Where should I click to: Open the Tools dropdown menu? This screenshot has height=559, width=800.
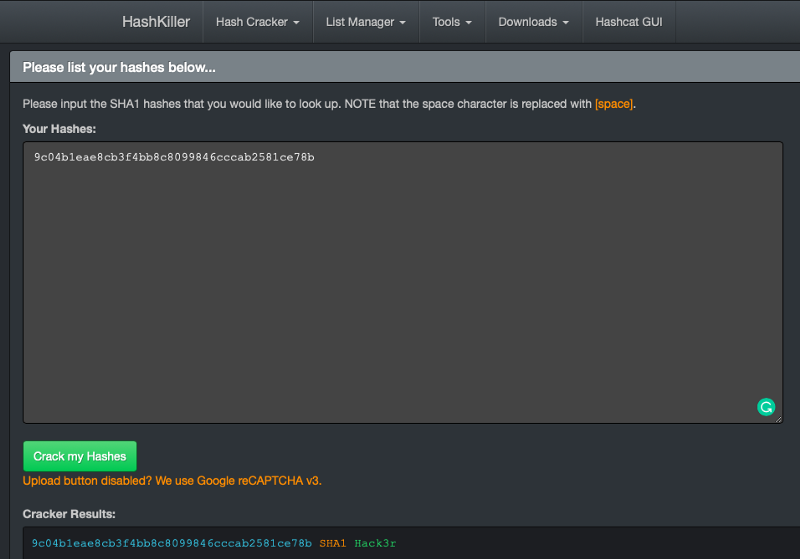coord(452,22)
